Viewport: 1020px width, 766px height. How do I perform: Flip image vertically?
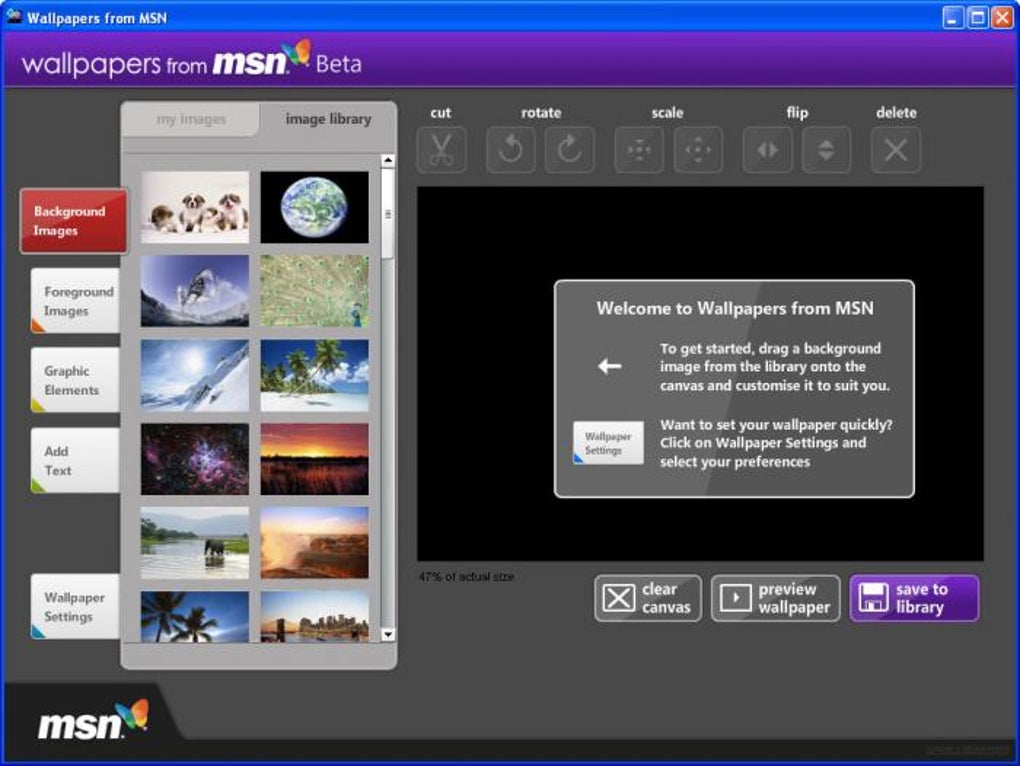click(x=826, y=150)
